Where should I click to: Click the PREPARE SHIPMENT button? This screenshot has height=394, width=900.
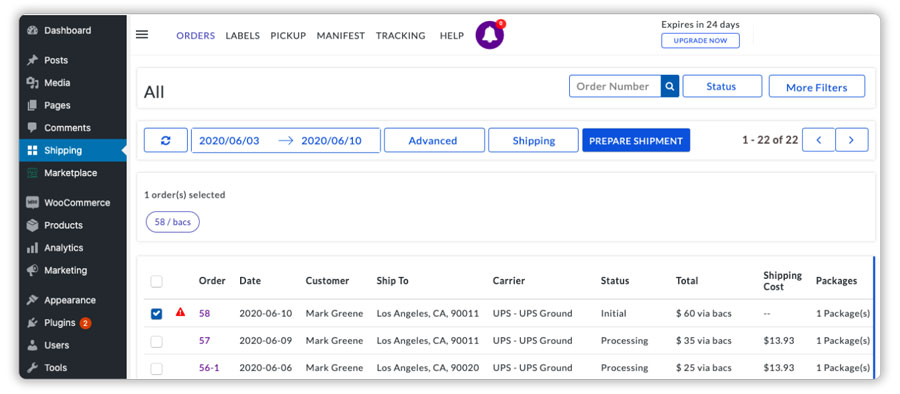pos(636,140)
